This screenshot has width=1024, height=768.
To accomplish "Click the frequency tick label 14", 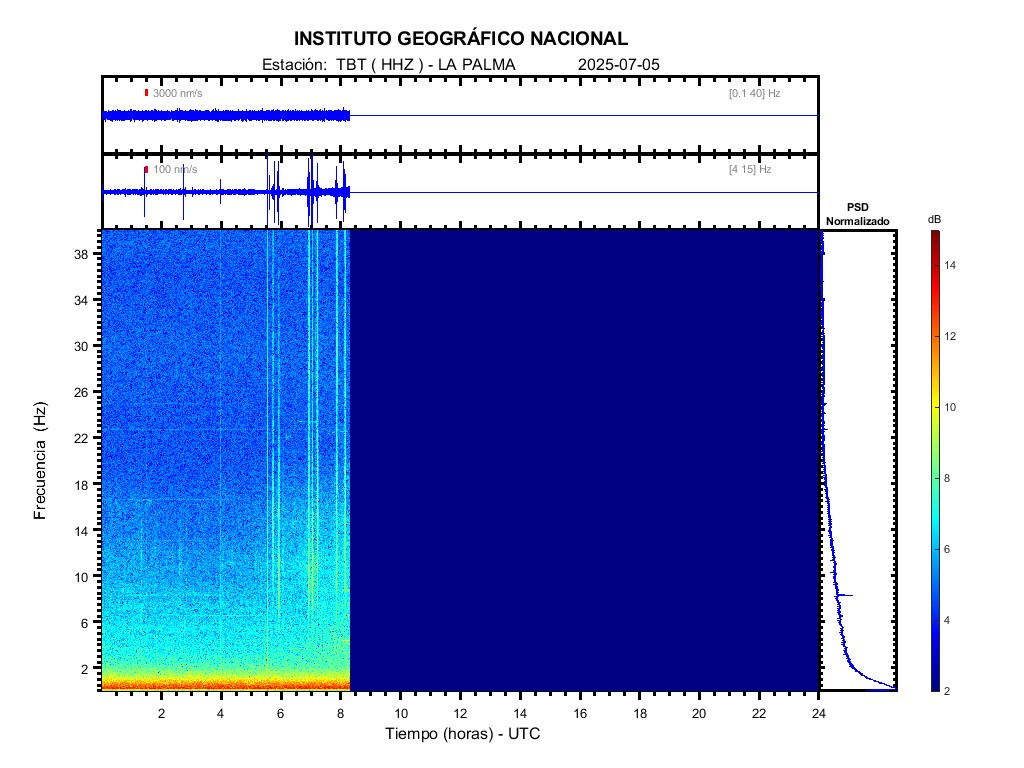I will (81, 532).
